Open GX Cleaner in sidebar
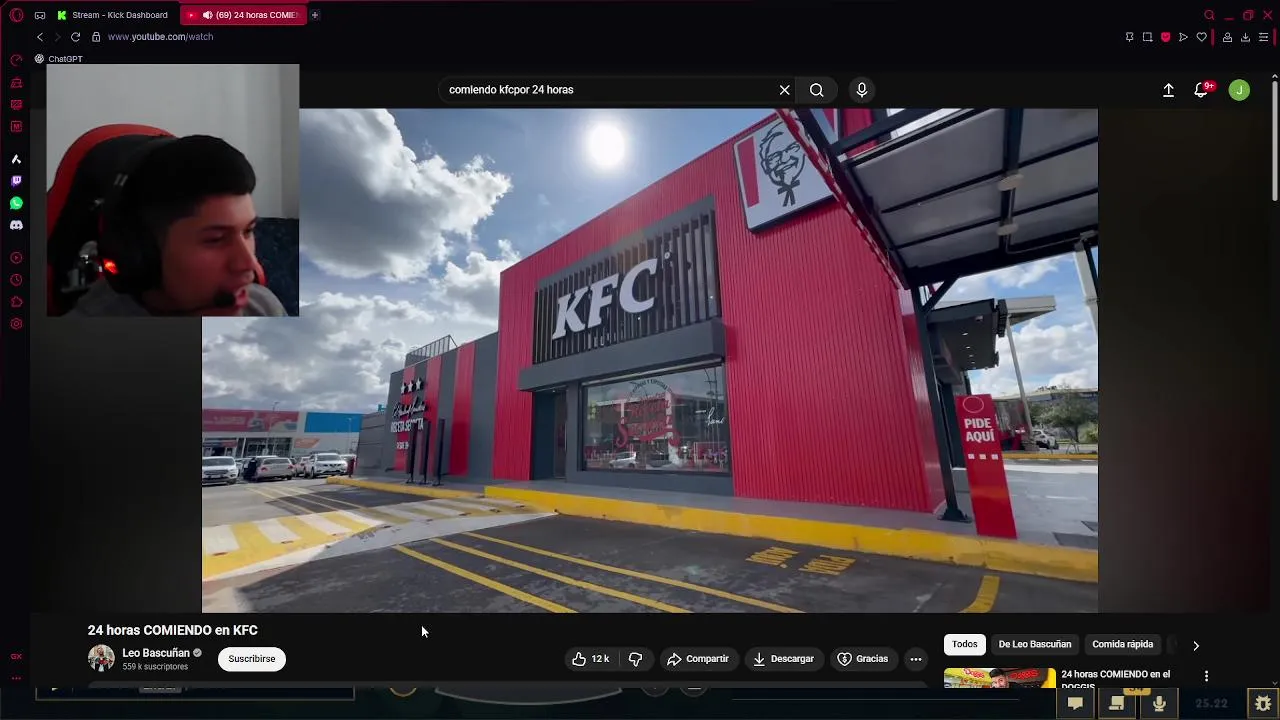The width and height of the screenshot is (1280, 720). 16,83
